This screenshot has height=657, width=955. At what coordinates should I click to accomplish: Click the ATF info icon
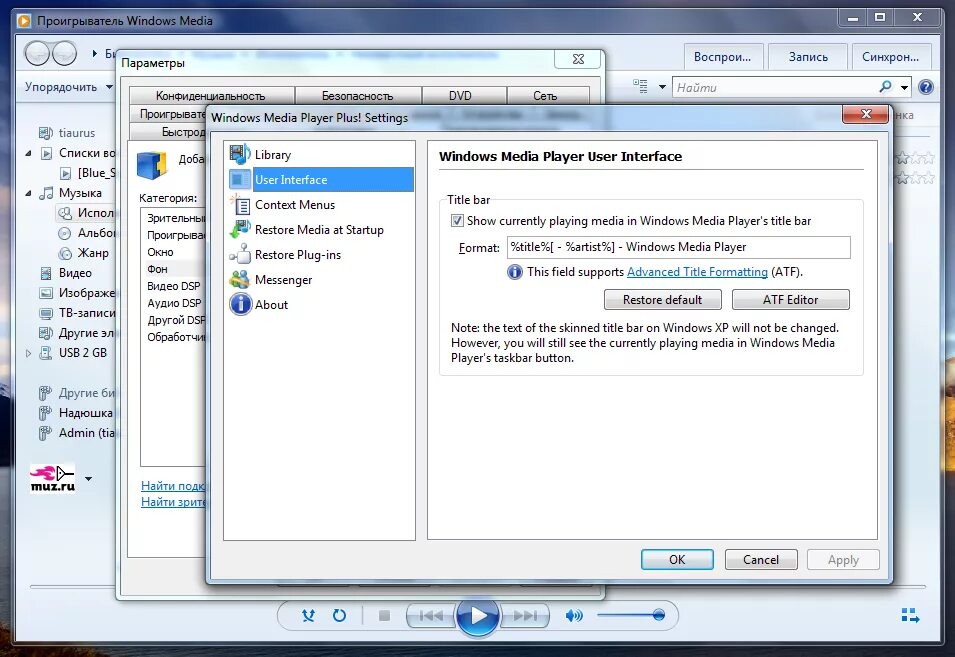pyautogui.click(x=515, y=272)
